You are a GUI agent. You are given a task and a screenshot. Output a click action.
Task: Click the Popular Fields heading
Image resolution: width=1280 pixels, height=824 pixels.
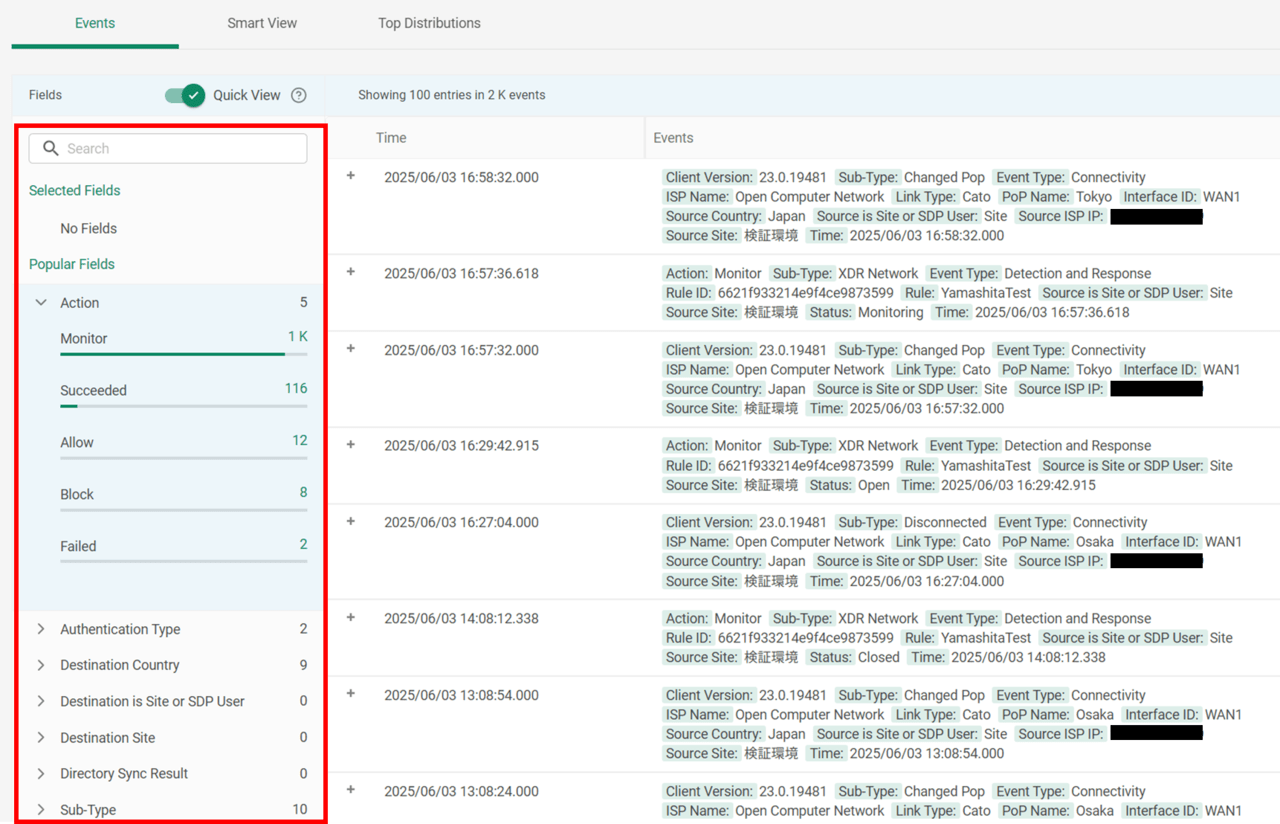pos(72,265)
